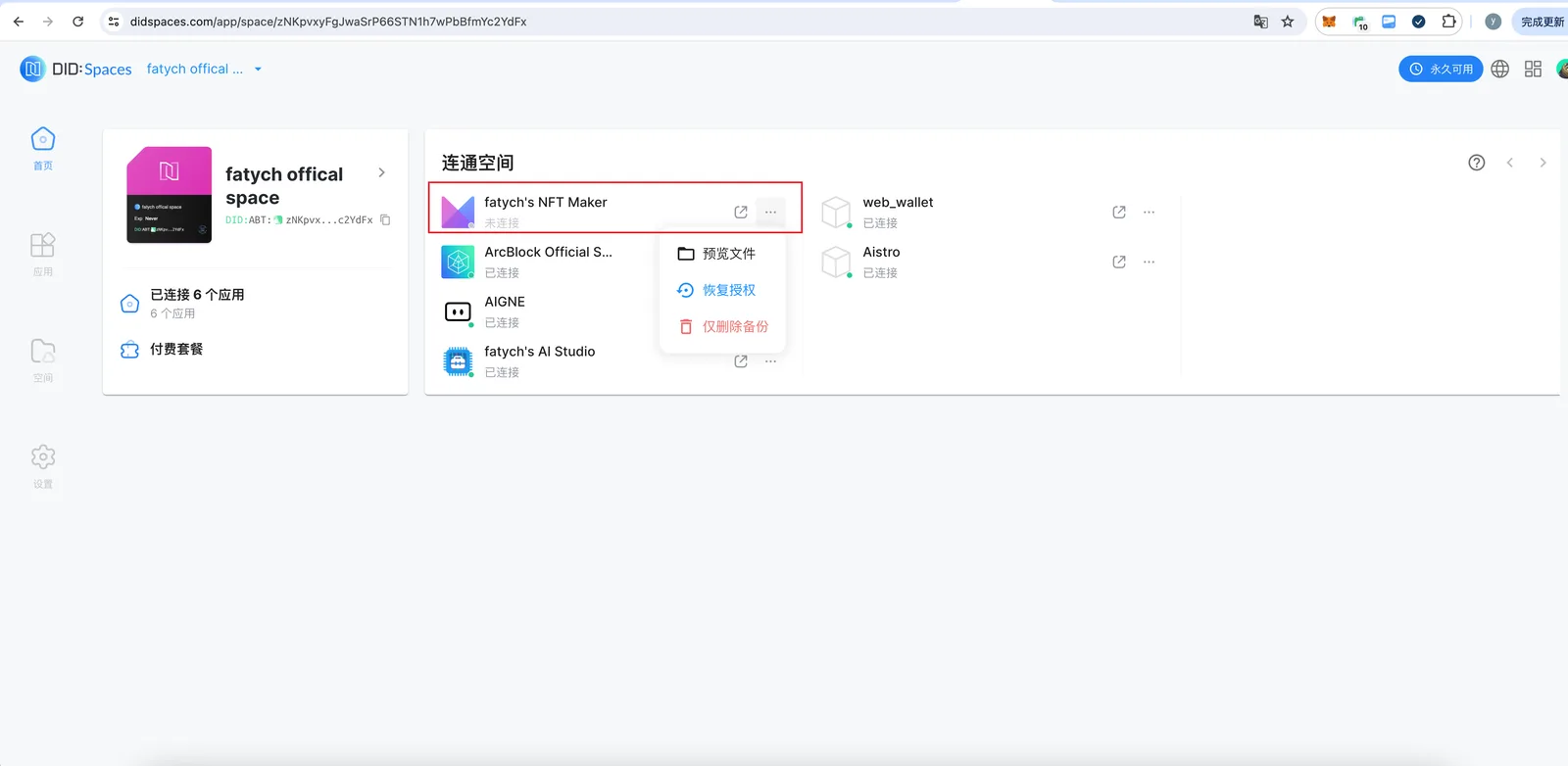Click the fatych's NFT Maker app icon
This screenshot has height=766, width=1568.
[x=458, y=212]
